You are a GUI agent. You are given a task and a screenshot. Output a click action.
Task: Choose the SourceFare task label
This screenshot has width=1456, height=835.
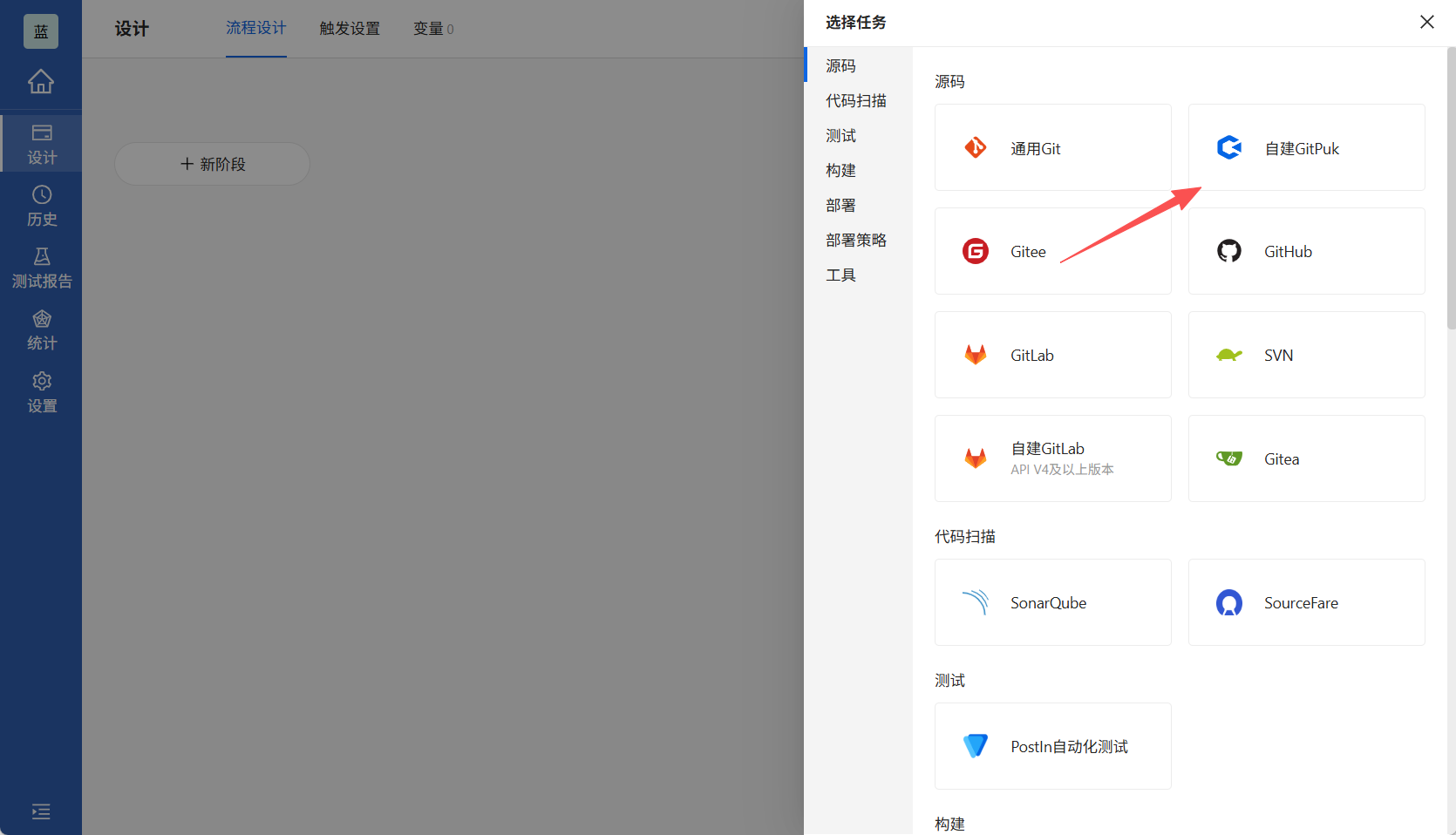click(1301, 603)
